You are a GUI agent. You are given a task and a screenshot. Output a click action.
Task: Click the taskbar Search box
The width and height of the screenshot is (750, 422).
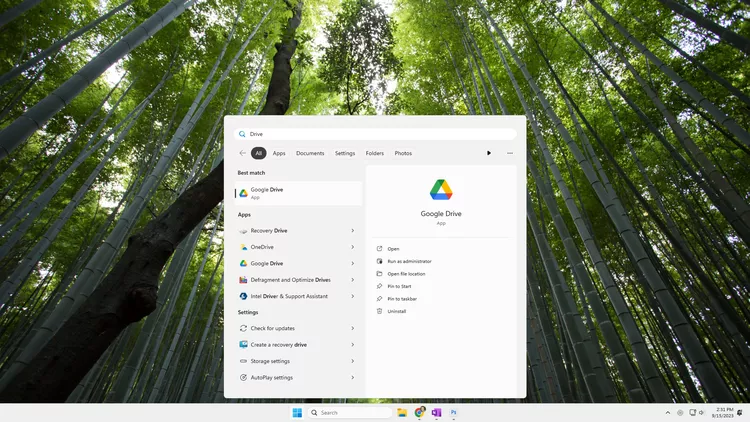coord(350,412)
